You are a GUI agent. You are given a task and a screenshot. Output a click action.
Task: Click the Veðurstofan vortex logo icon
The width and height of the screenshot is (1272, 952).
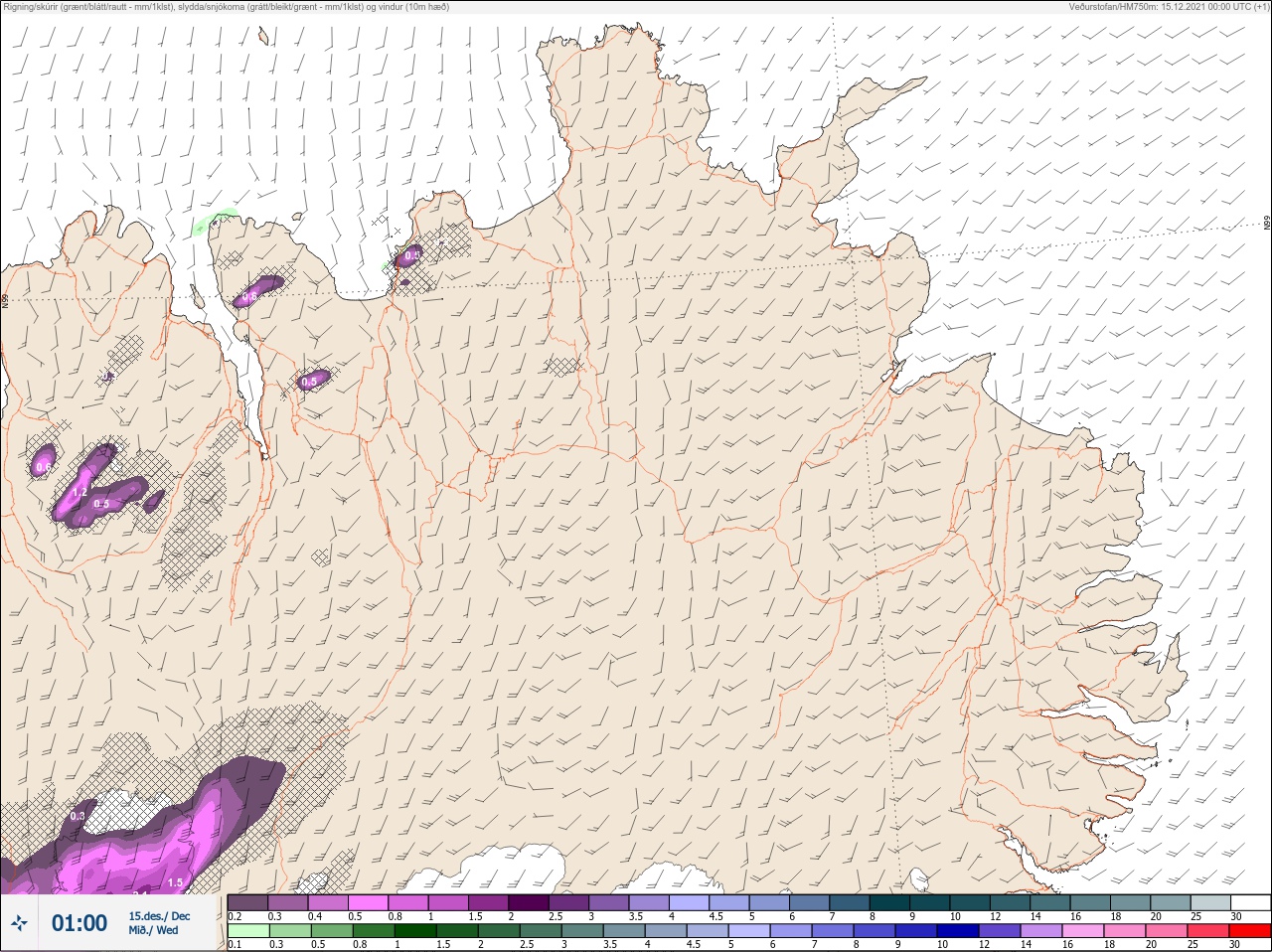pyautogui.click(x=19, y=923)
